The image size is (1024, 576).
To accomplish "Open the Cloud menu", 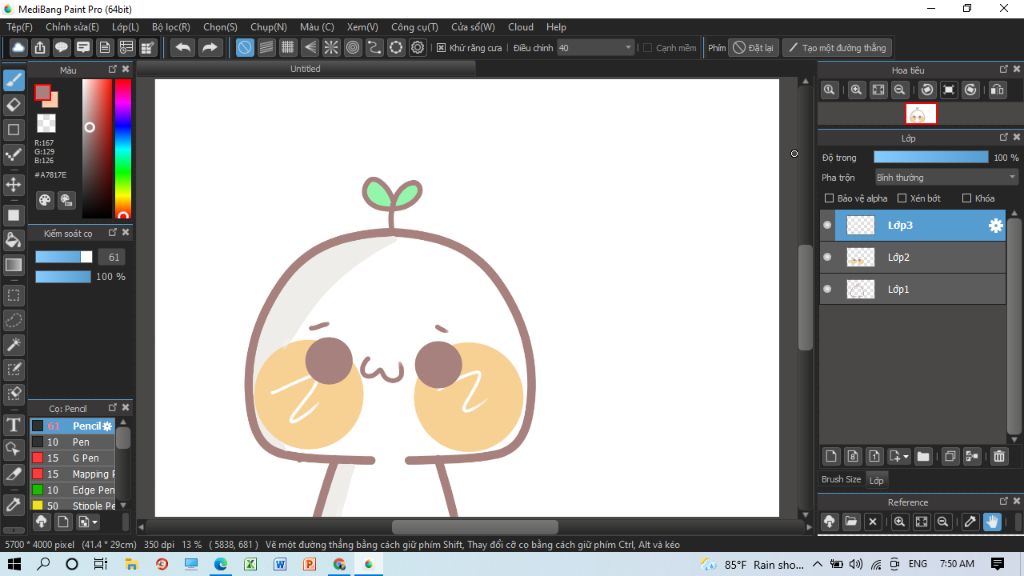I will point(520,27).
